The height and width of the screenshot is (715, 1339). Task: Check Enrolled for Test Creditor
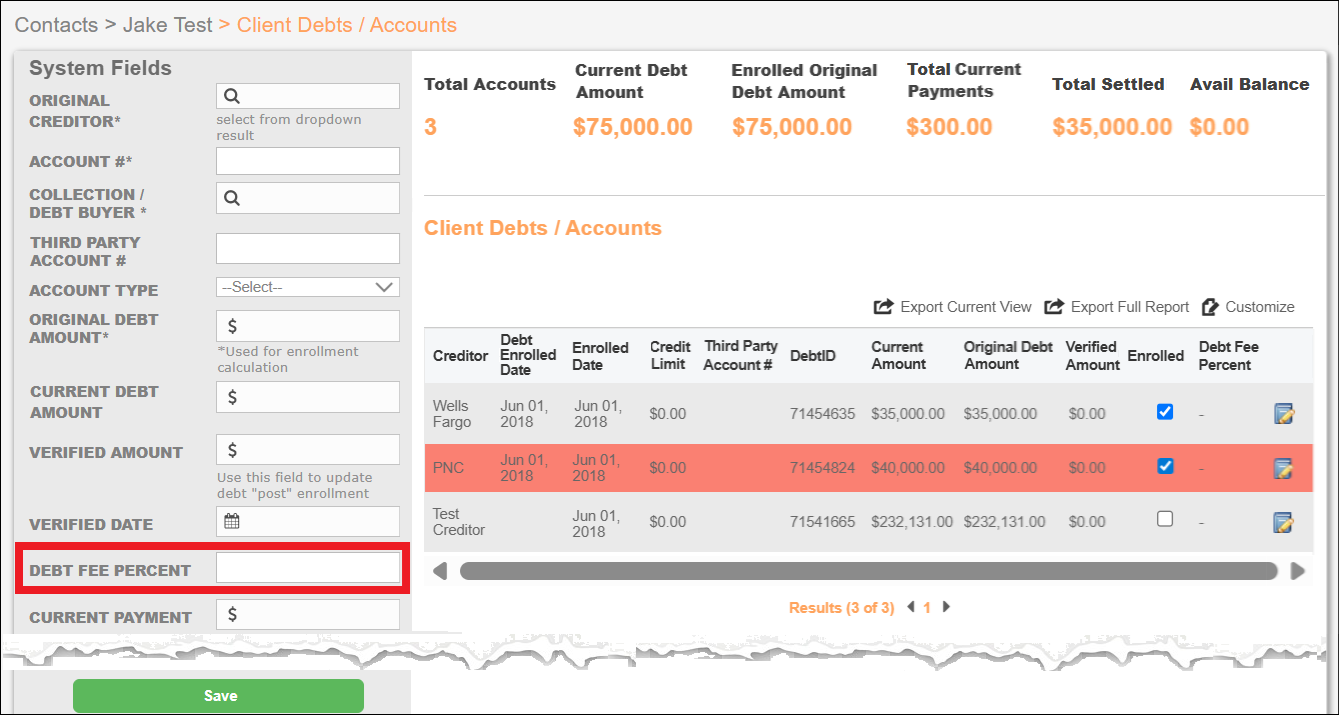[1165, 519]
